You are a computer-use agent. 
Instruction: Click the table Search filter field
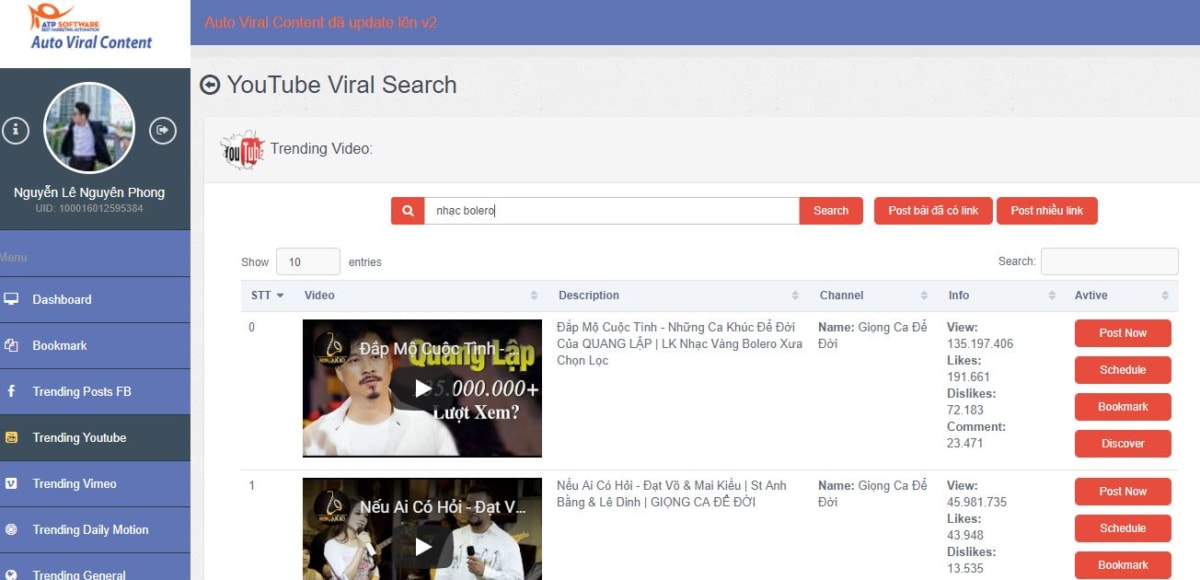pyautogui.click(x=1109, y=262)
